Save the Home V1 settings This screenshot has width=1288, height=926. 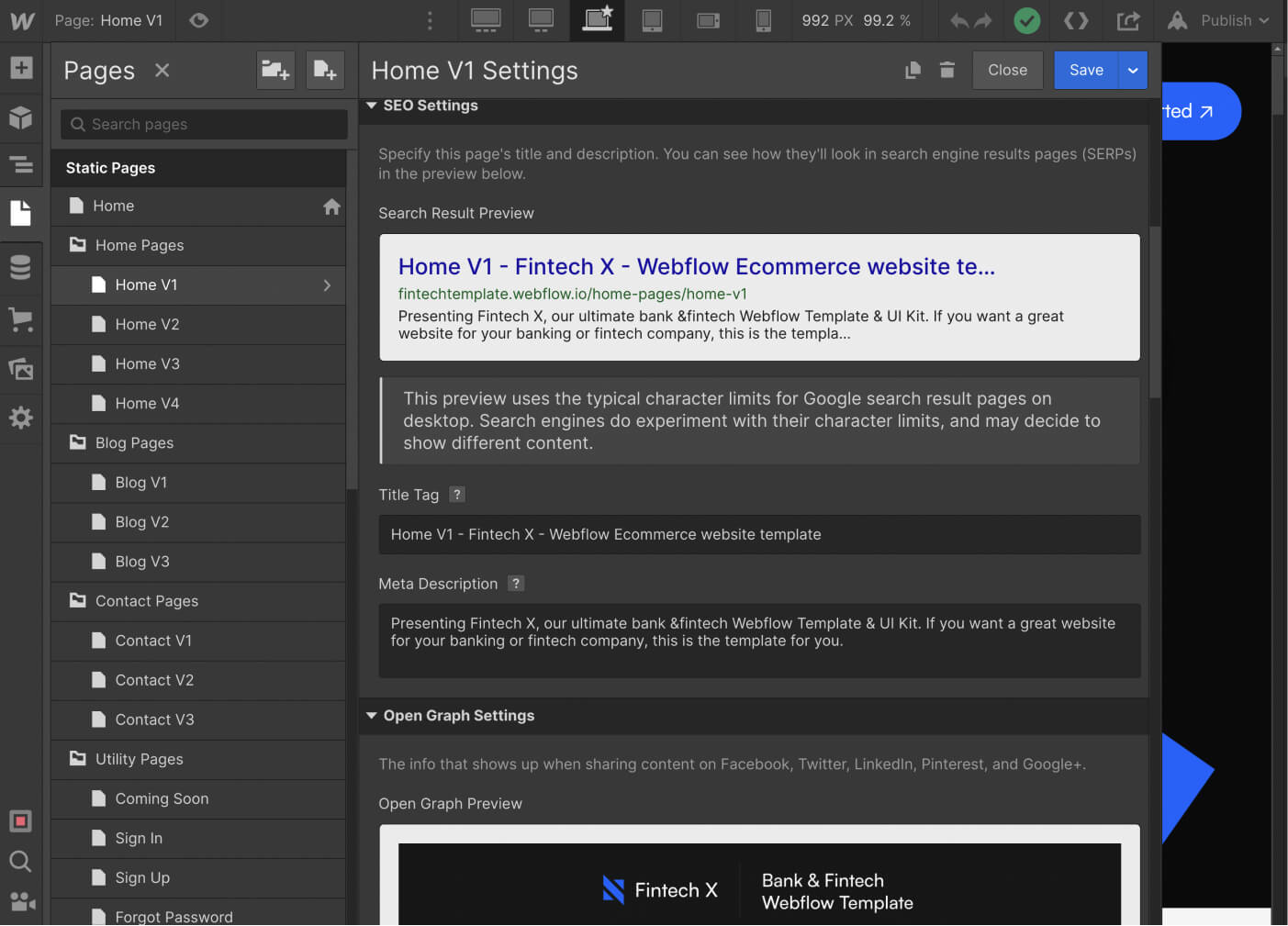pos(1086,71)
